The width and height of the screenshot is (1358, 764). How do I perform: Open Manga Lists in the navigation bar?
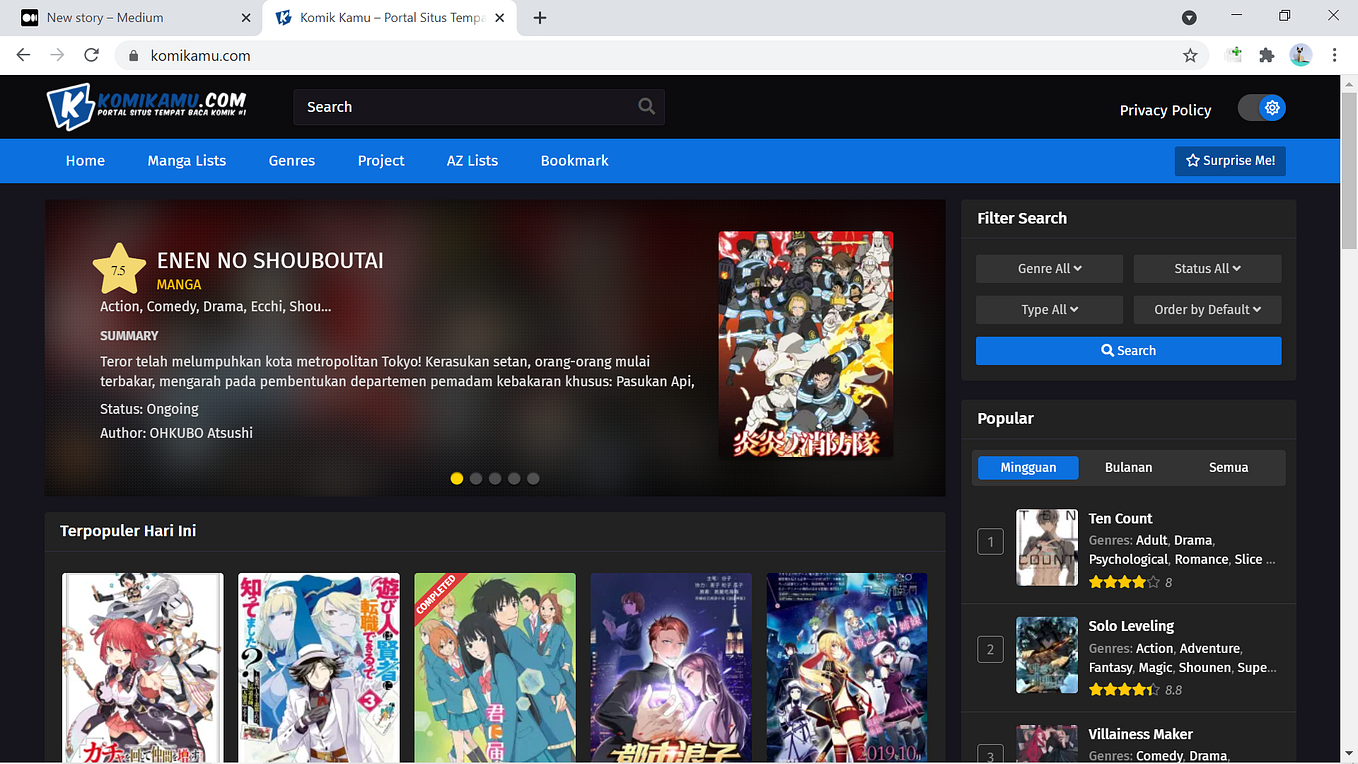tap(187, 160)
